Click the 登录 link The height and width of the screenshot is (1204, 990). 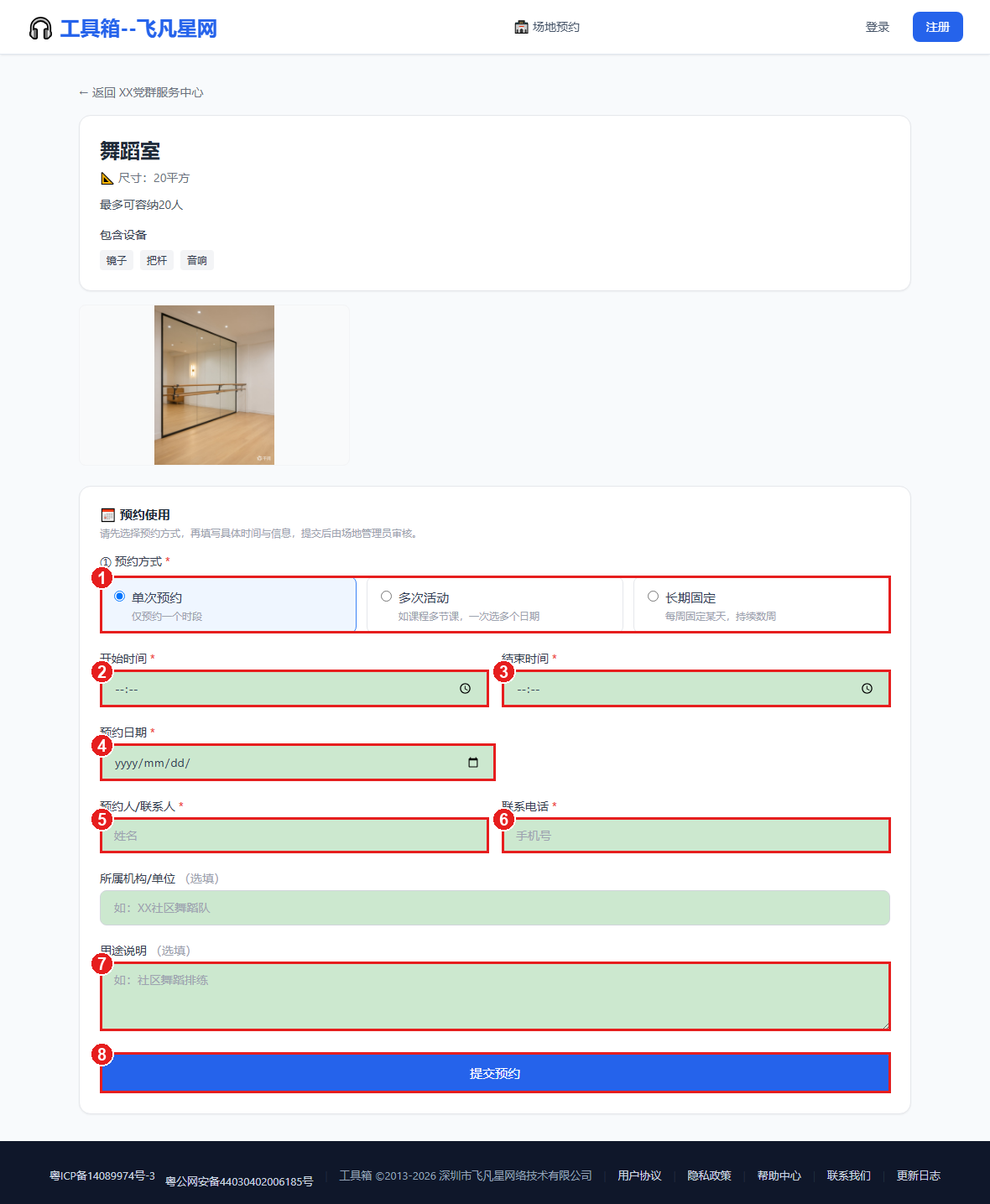click(878, 27)
